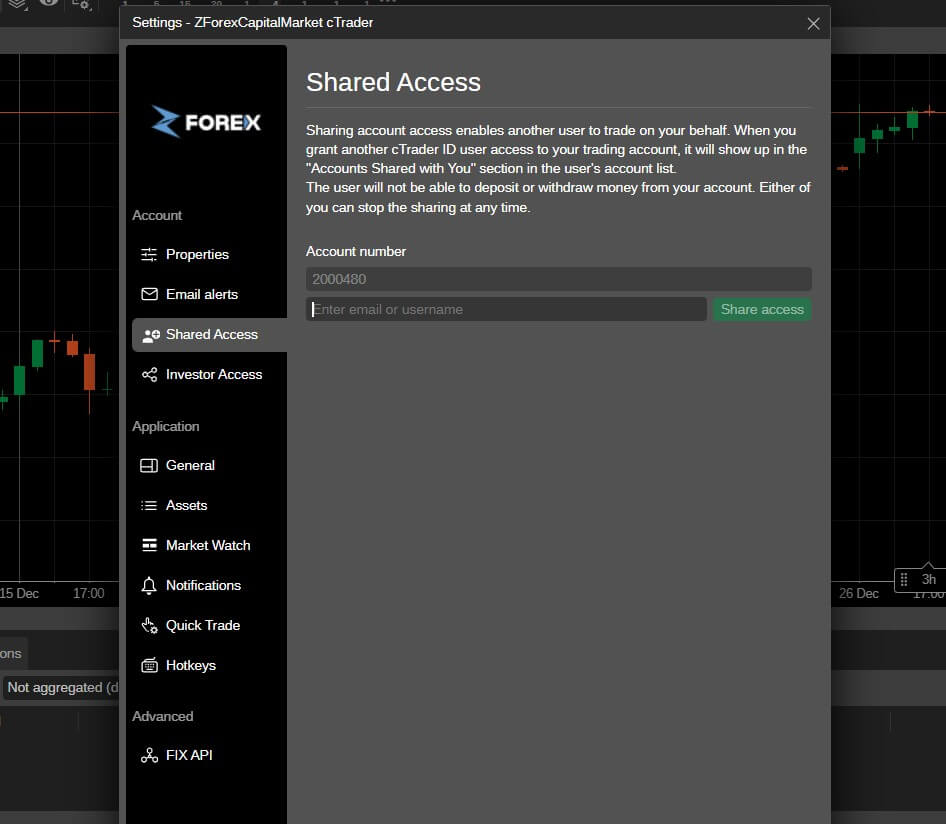Click the Shared Access user icon
Viewport: 946px width, 824px height.
tap(151, 335)
